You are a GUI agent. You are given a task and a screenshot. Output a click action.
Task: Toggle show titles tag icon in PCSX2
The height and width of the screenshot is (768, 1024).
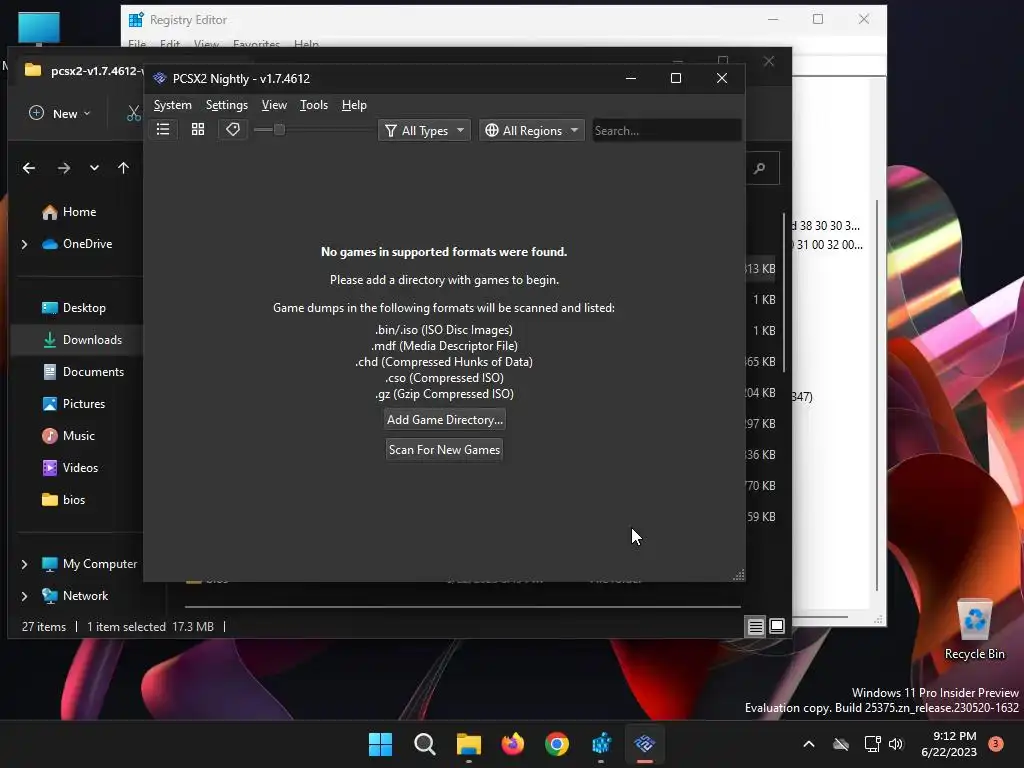click(x=232, y=129)
